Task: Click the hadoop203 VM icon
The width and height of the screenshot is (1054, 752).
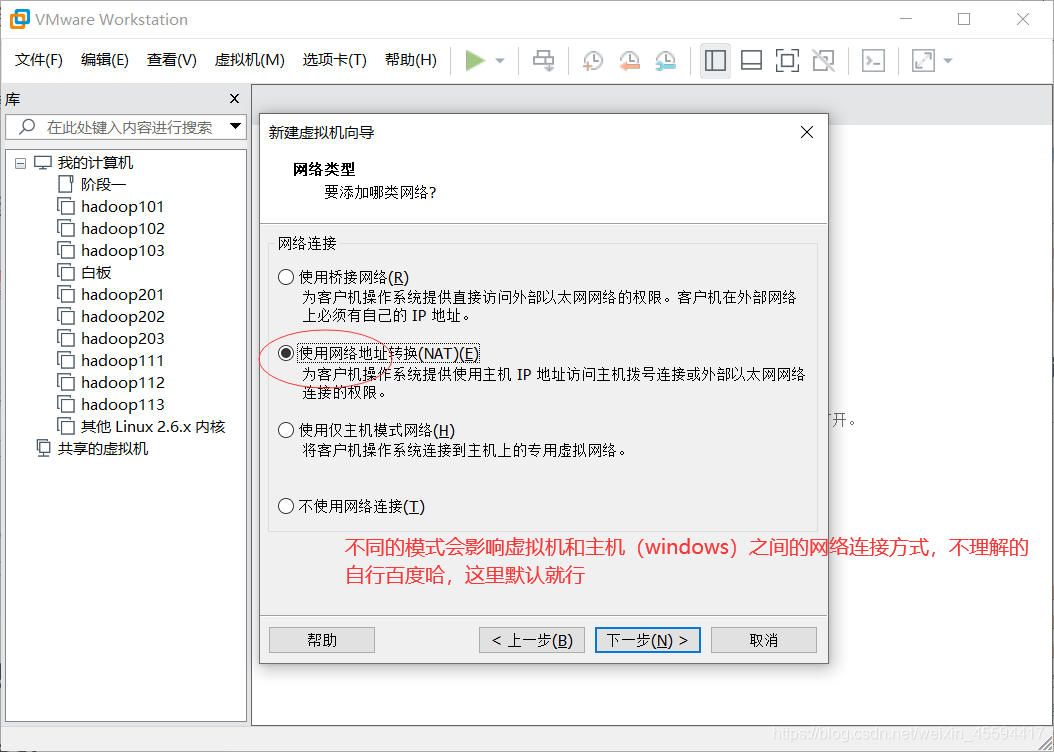Action: (x=66, y=339)
